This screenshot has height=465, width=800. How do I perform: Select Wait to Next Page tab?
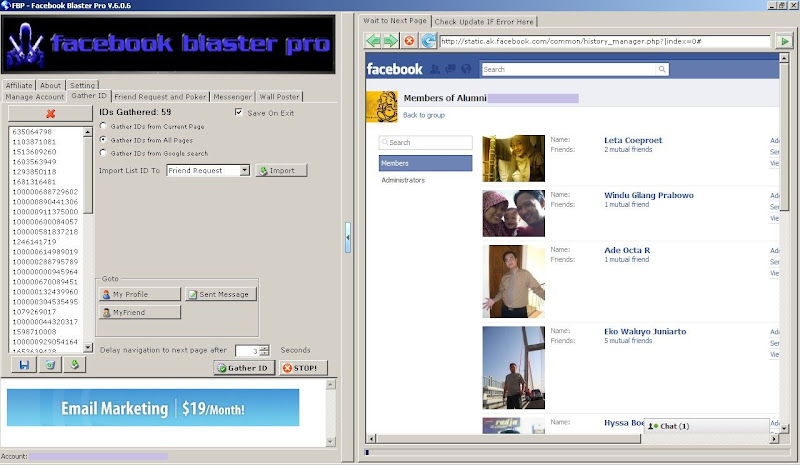(x=395, y=21)
